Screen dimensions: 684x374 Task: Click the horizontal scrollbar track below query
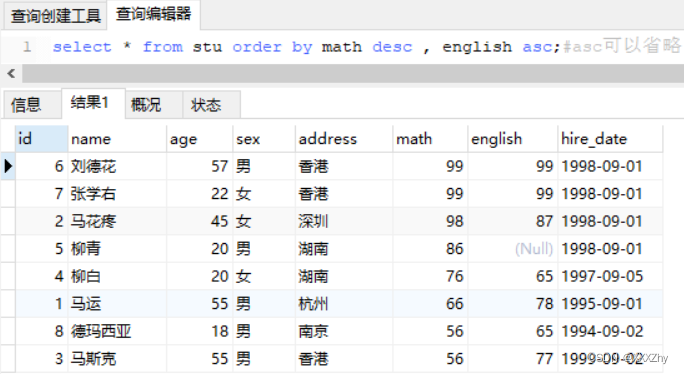(352, 73)
